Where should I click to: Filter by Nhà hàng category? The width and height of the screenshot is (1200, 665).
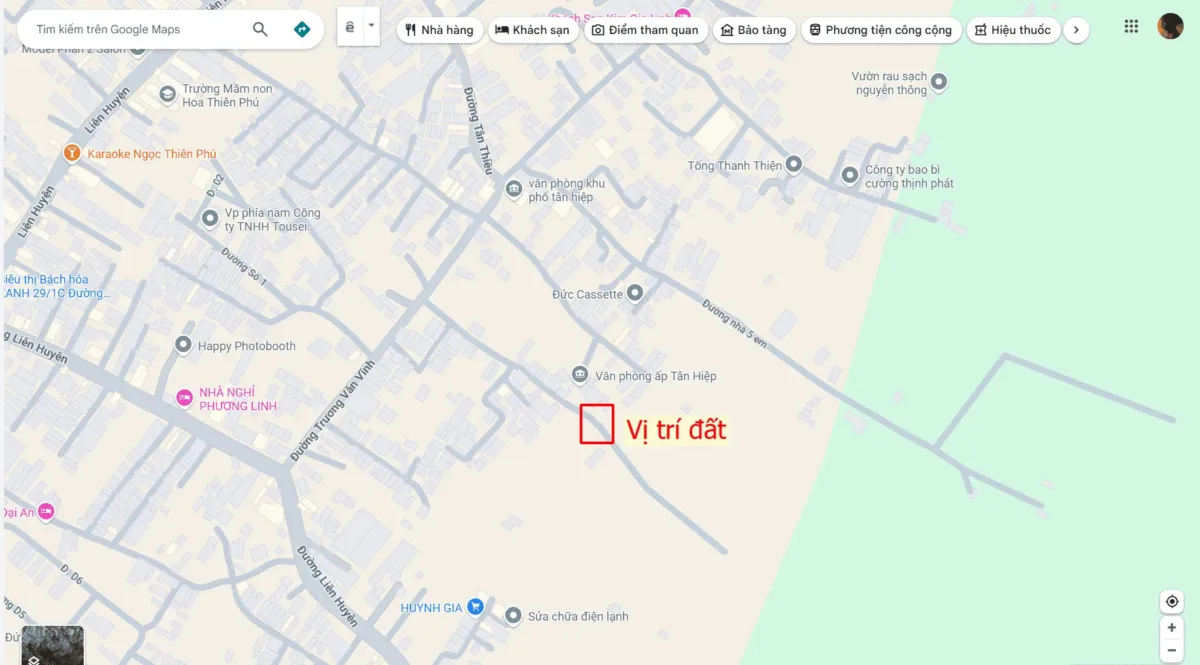tap(441, 30)
